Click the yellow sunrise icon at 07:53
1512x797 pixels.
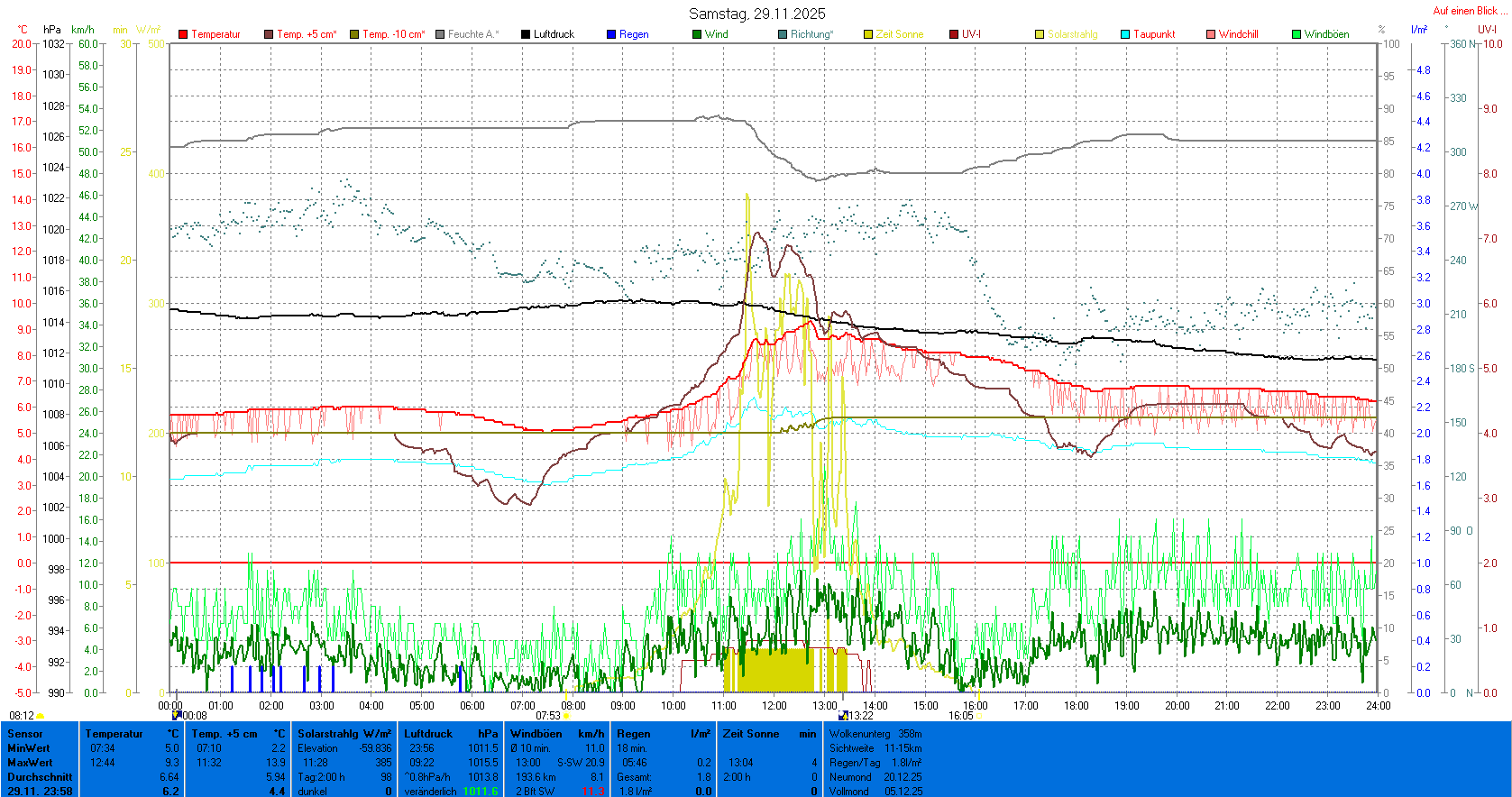click(567, 716)
